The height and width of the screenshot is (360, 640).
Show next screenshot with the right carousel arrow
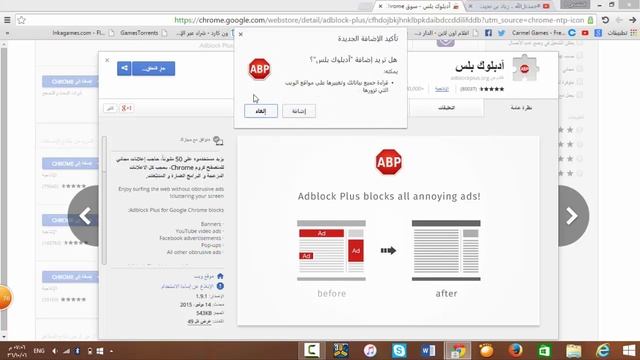(x=572, y=216)
